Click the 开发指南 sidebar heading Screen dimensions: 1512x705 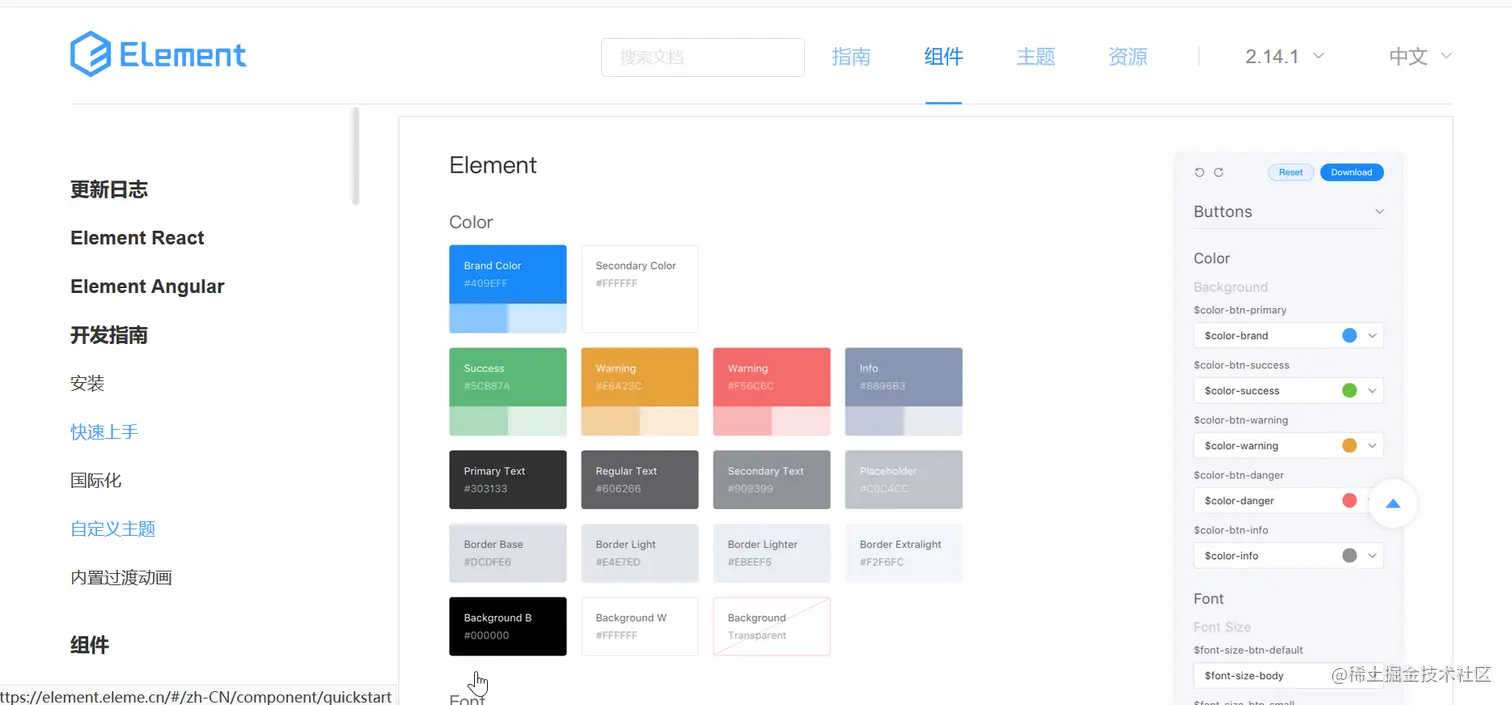(x=109, y=335)
